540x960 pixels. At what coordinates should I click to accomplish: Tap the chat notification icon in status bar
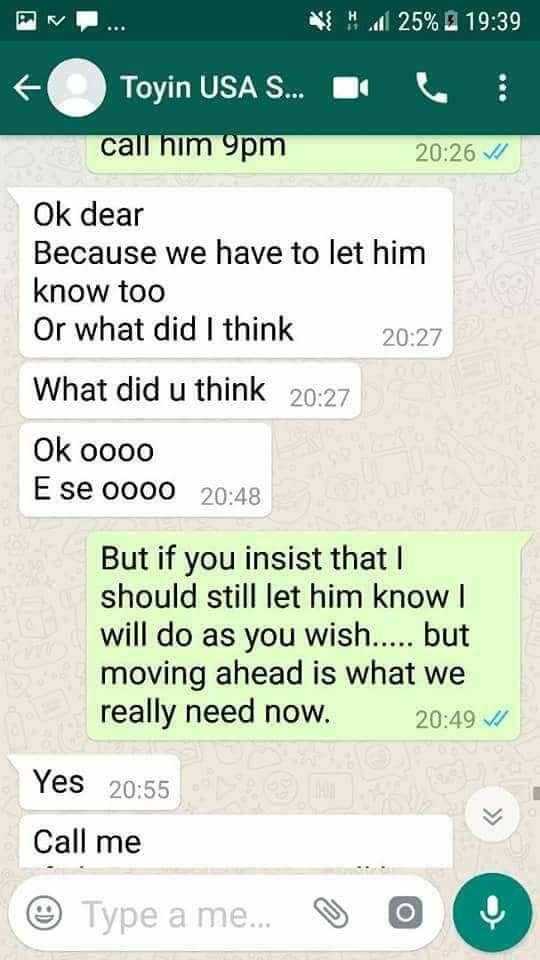[x=86, y=22]
